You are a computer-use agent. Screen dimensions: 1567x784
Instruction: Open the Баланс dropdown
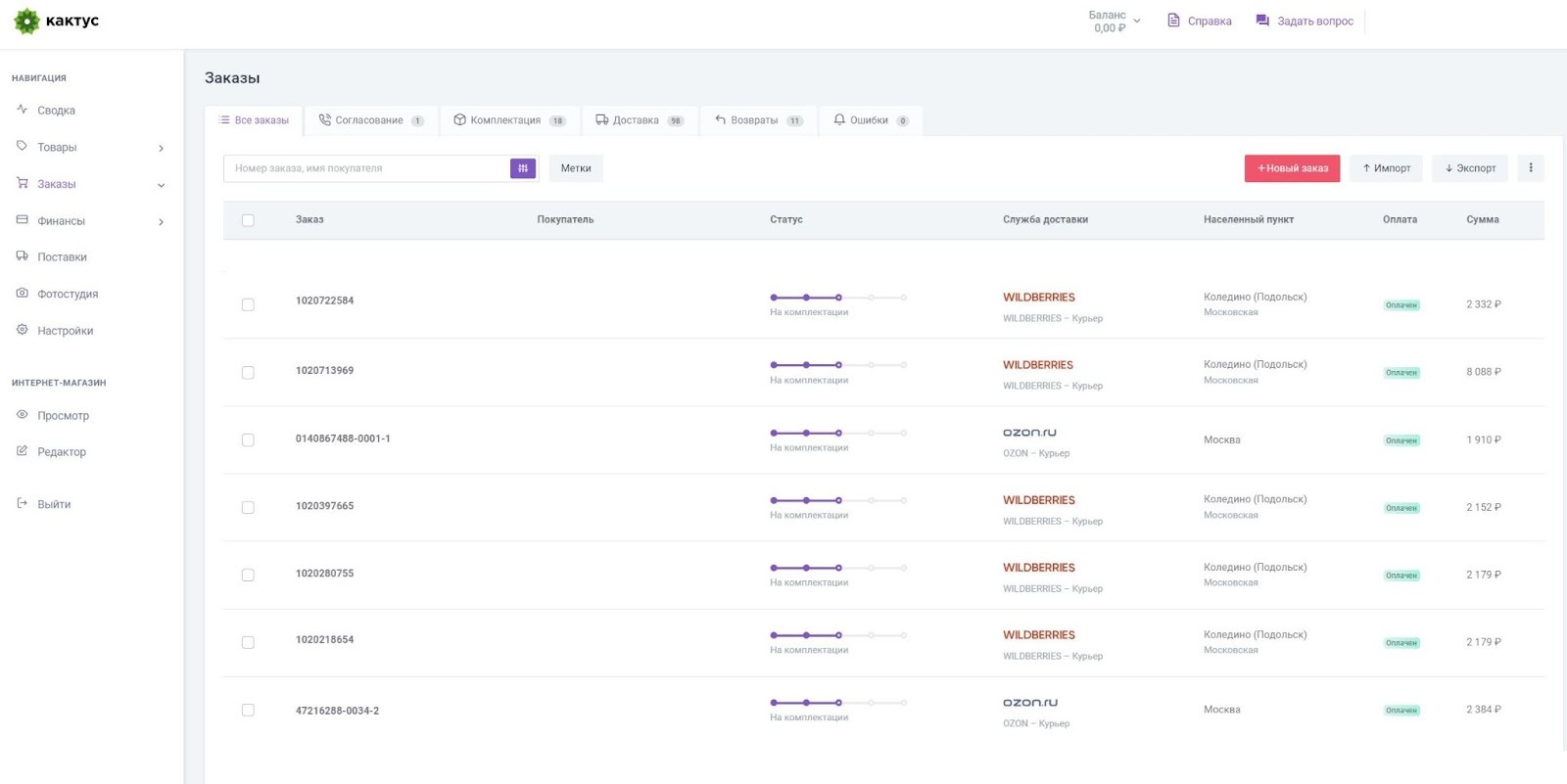pyautogui.click(x=1115, y=22)
